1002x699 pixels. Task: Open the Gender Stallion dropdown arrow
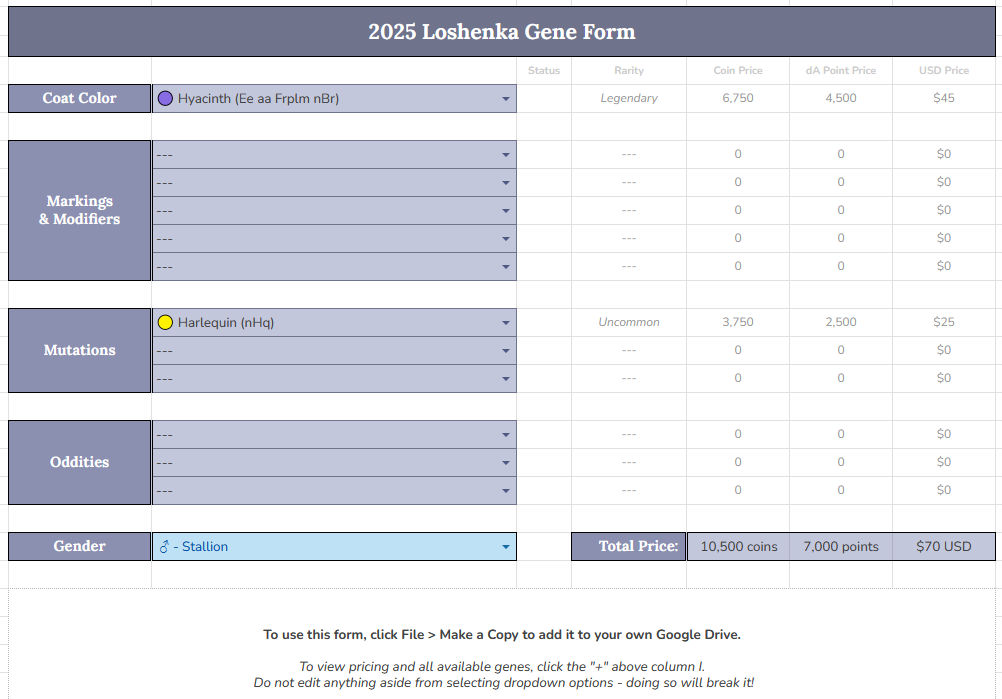(506, 547)
